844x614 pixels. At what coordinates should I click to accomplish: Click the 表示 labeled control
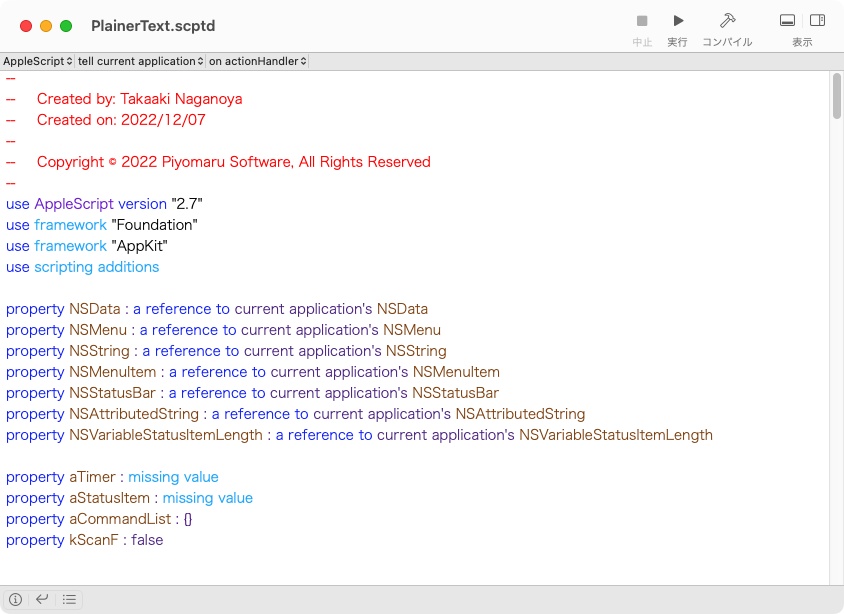802,42
